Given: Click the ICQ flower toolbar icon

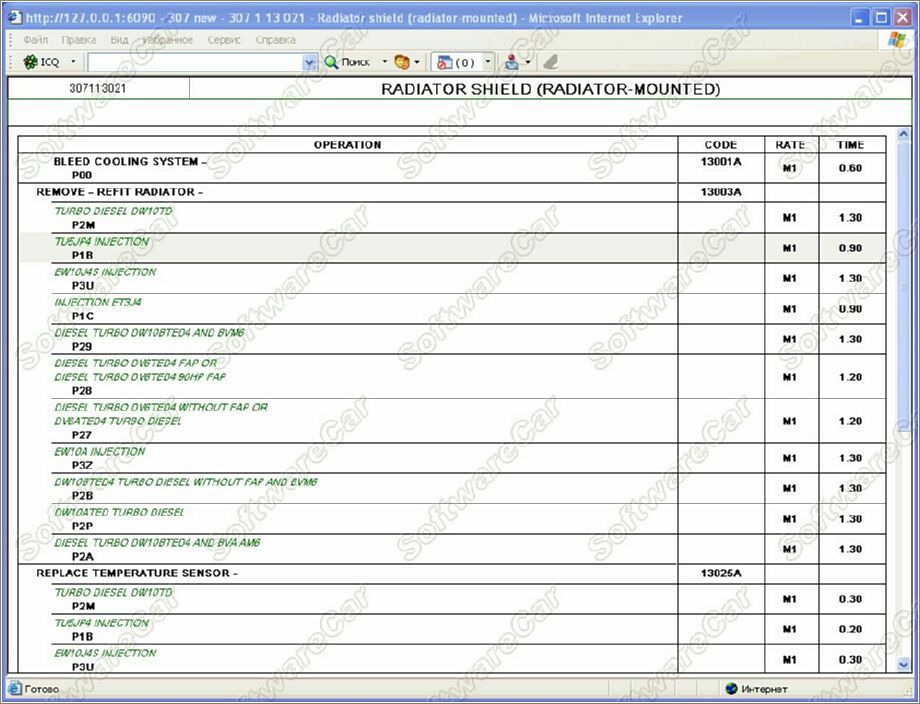Looking at the screenshot, I should pos(30,62).
